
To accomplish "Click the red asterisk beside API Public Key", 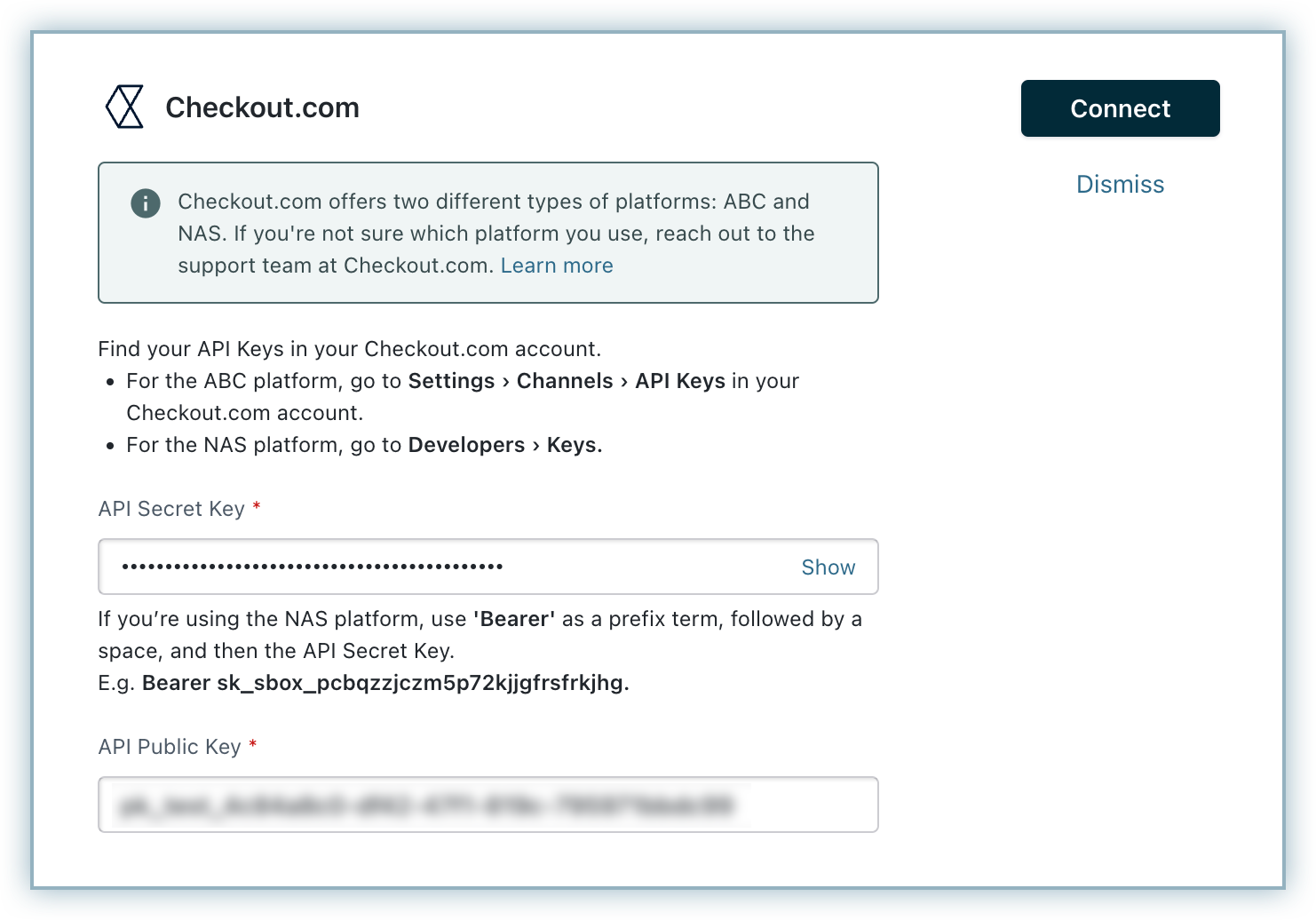I will [x=253, y=745].
